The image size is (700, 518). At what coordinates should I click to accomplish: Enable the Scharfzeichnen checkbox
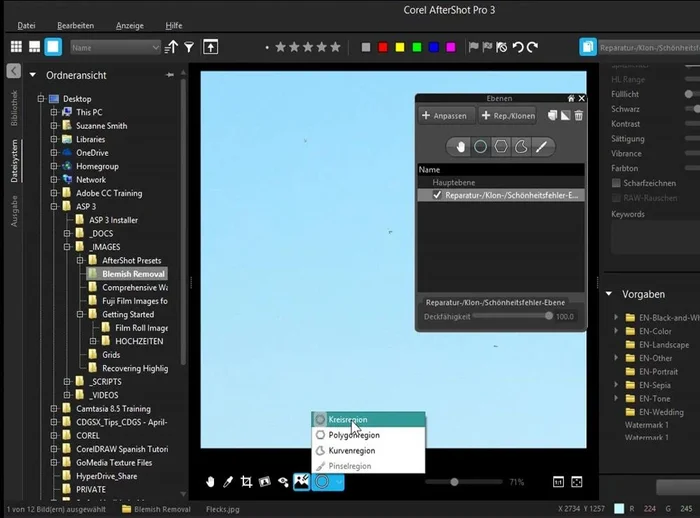(x=616, y=184)
